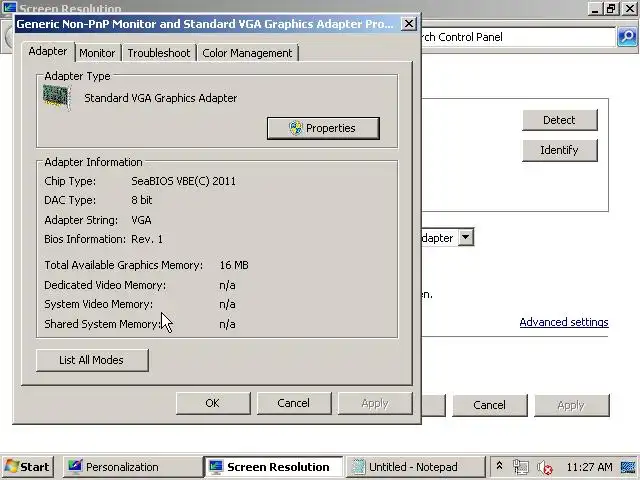Screen dimensions: 640x480
Task: Switch to Untitled - Notepad in the taskbar
Action: click(415, 467)
